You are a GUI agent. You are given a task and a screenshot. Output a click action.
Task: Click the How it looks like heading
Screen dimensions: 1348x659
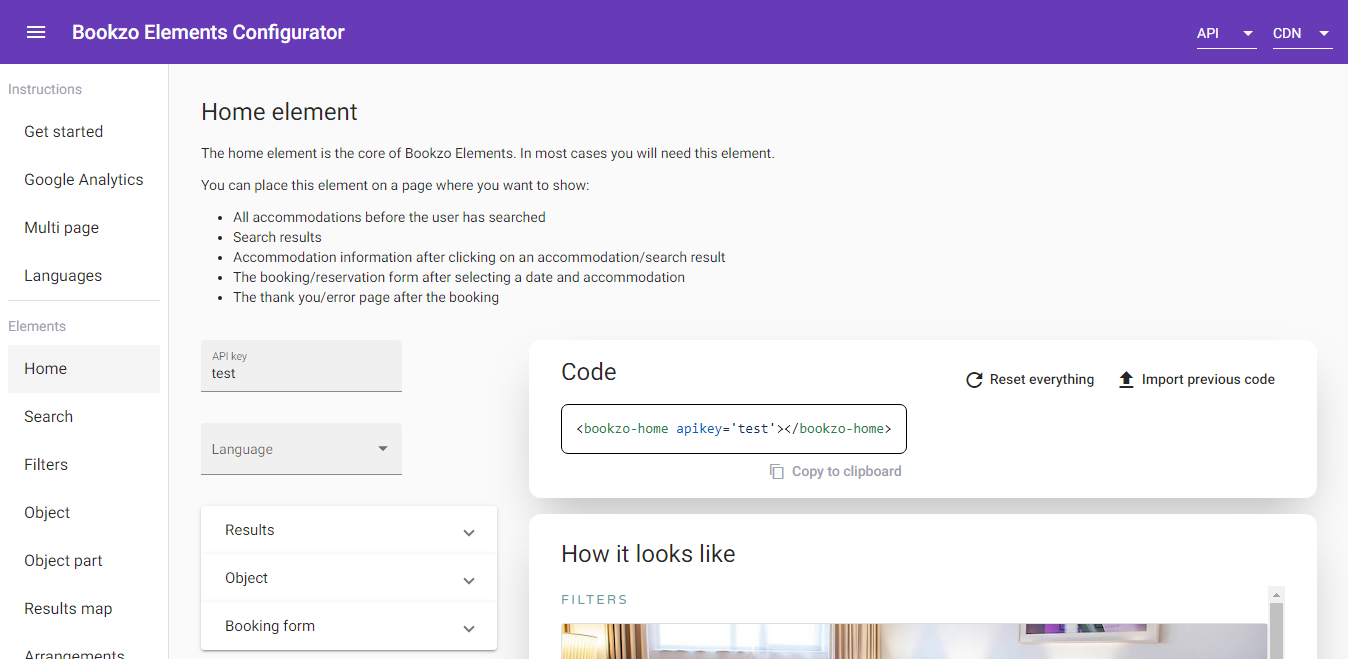point(648,554)
